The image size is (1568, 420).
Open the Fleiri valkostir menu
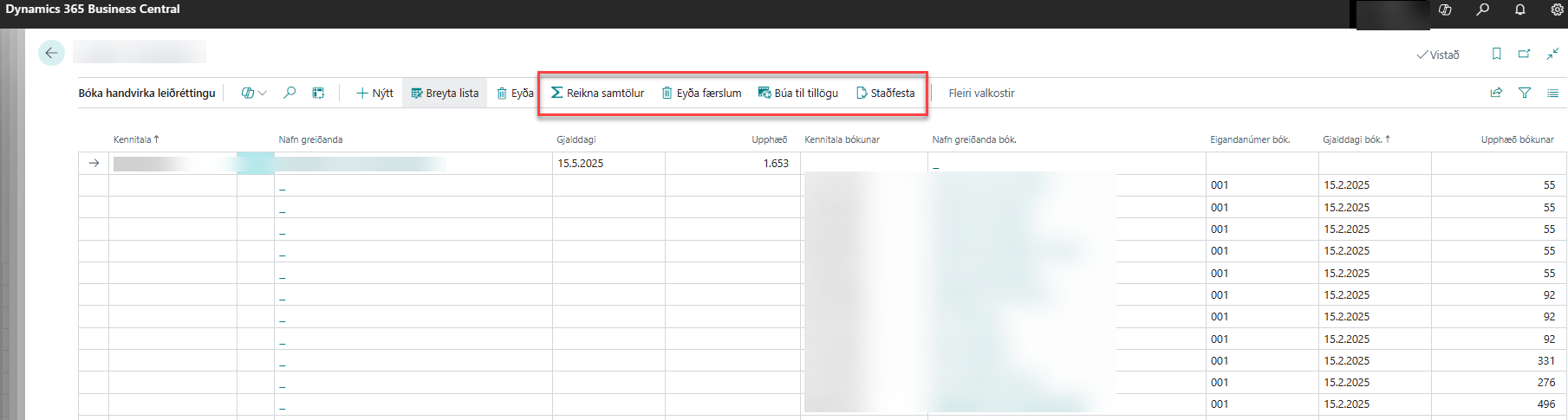(x=981, y=93)
